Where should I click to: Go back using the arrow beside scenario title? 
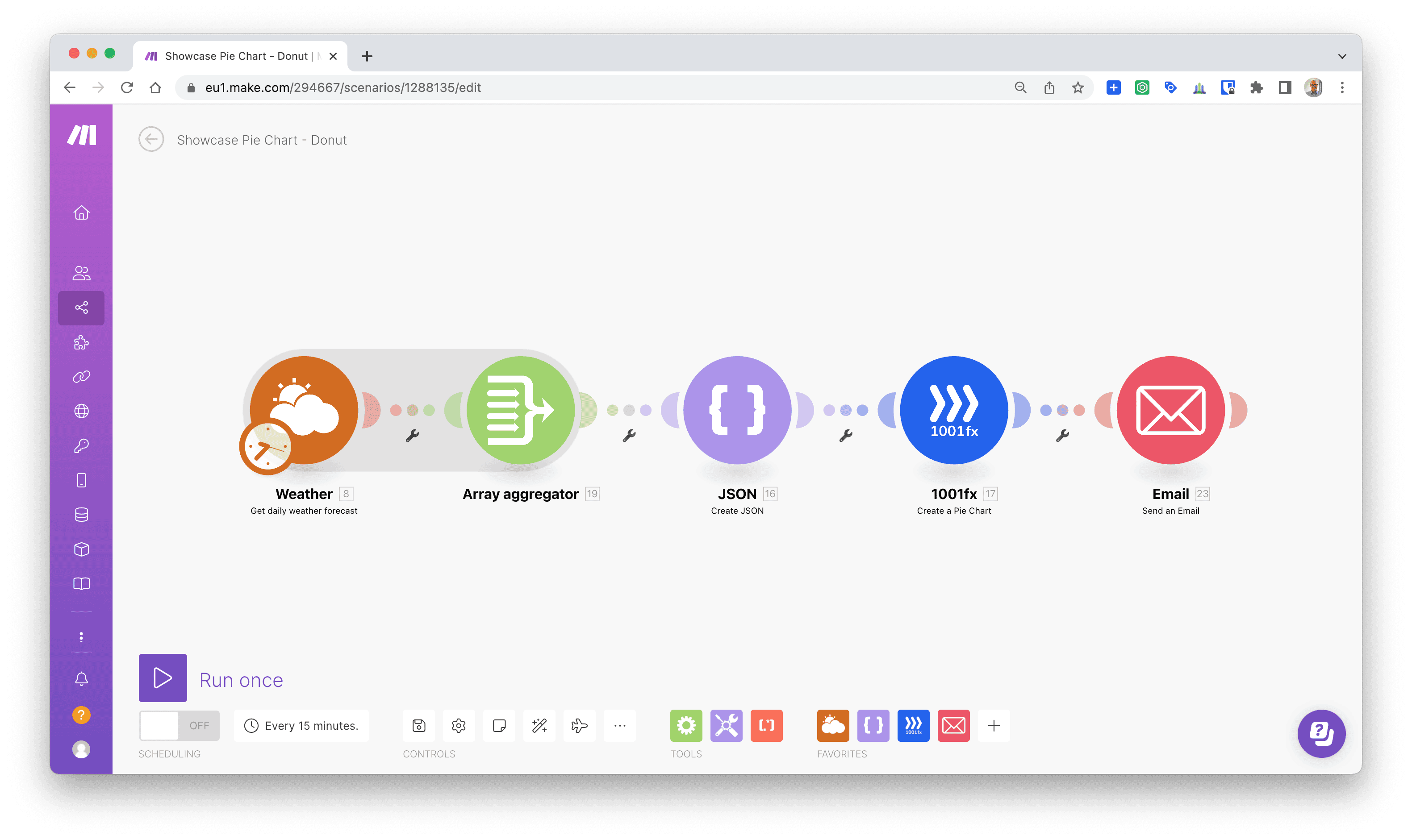pos(151,139)
